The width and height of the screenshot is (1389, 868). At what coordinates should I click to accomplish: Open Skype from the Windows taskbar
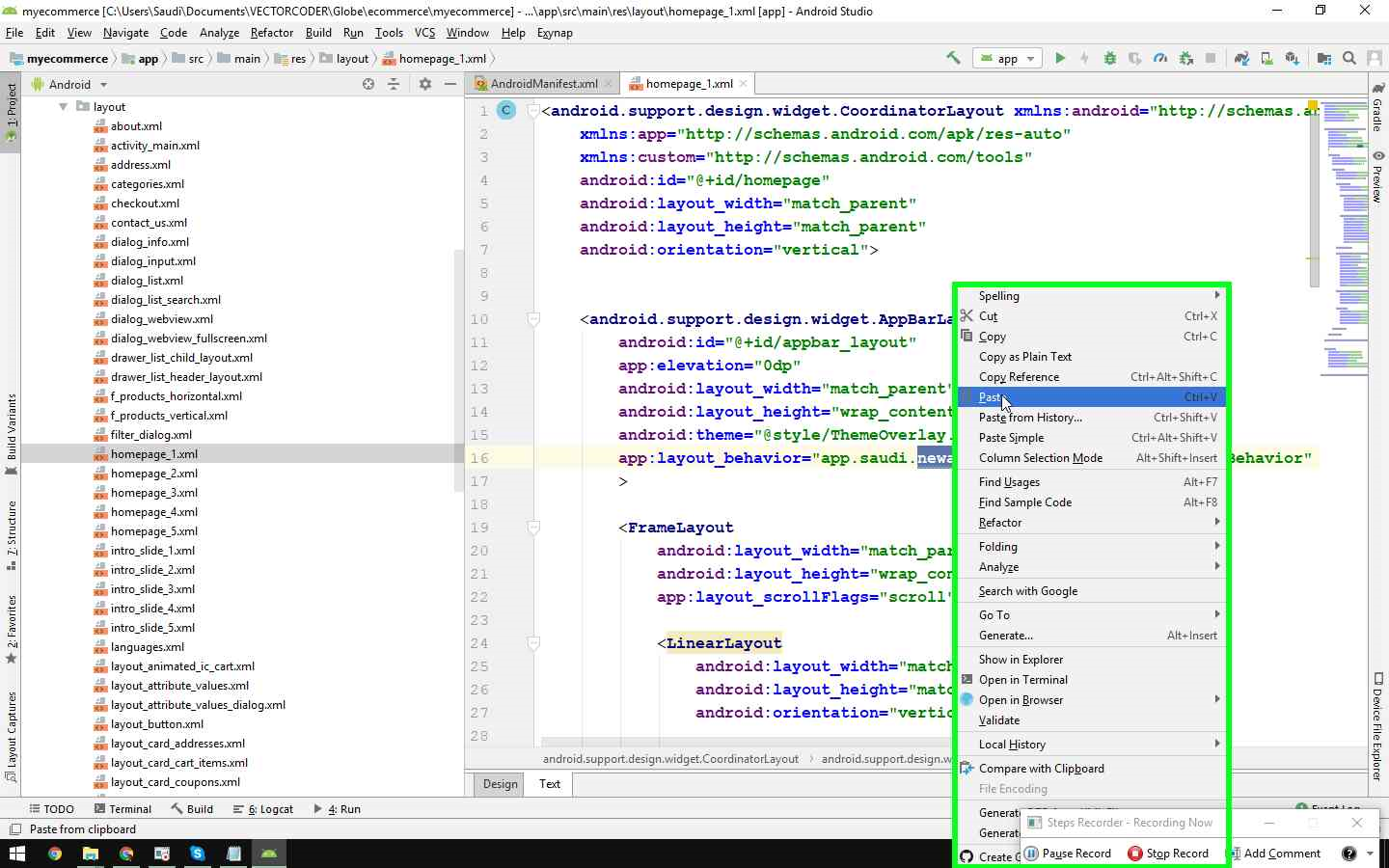pyautogui.click(x=198, y=854)
